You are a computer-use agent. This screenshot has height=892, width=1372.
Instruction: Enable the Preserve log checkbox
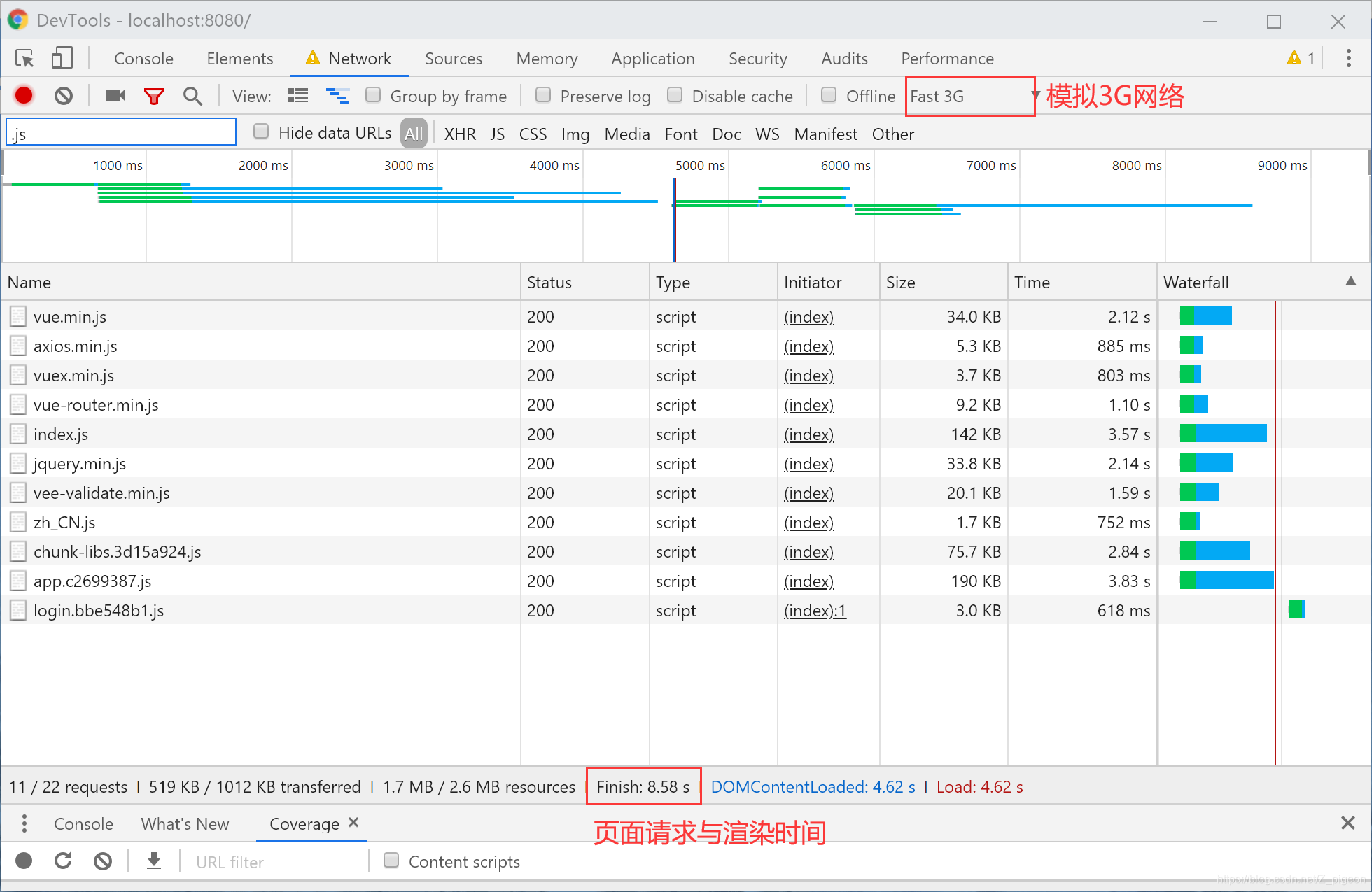pos(543,95)
